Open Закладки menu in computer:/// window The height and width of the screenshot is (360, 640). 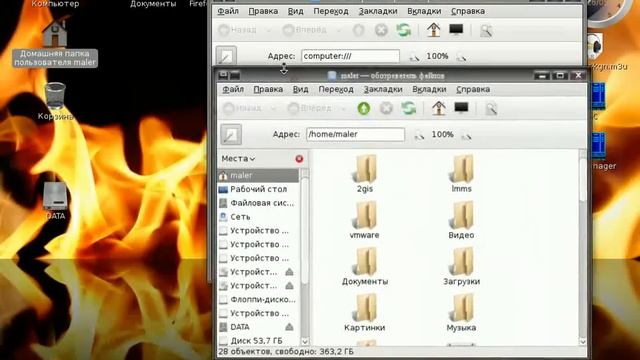[378, 11]
